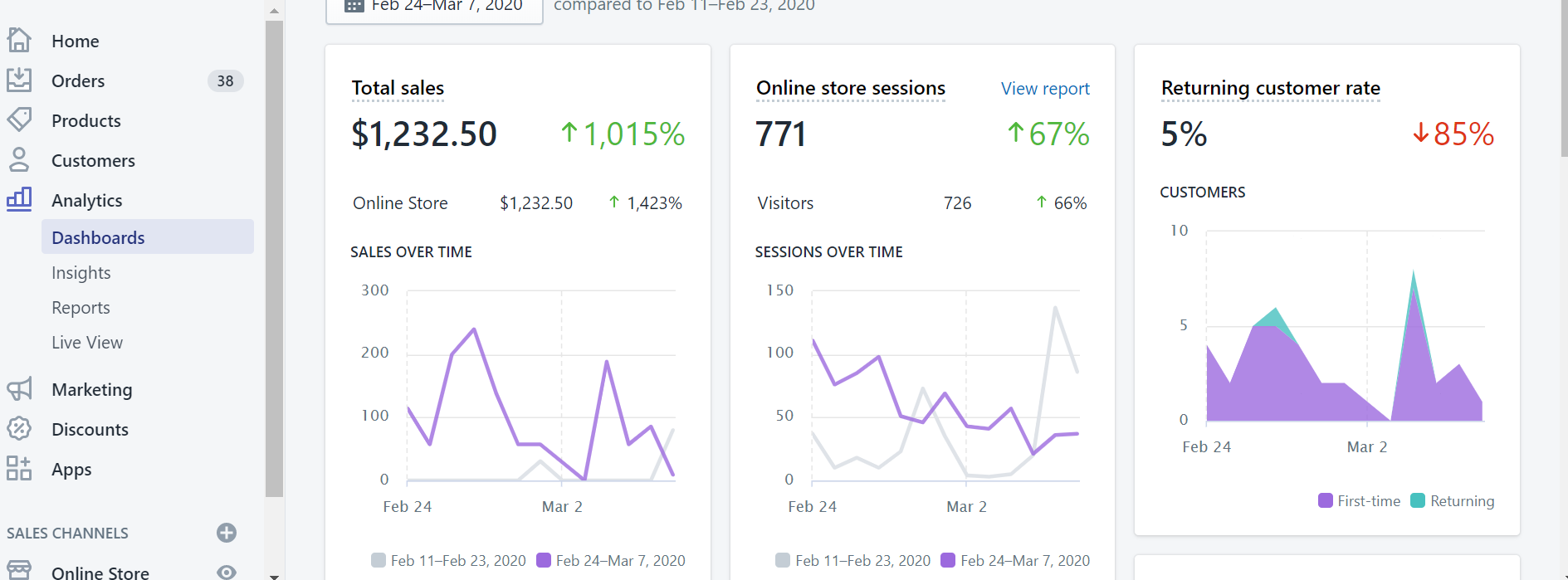Click the calendar icon in date picker
1568x580 pixels.
click(x=354, y=5)
